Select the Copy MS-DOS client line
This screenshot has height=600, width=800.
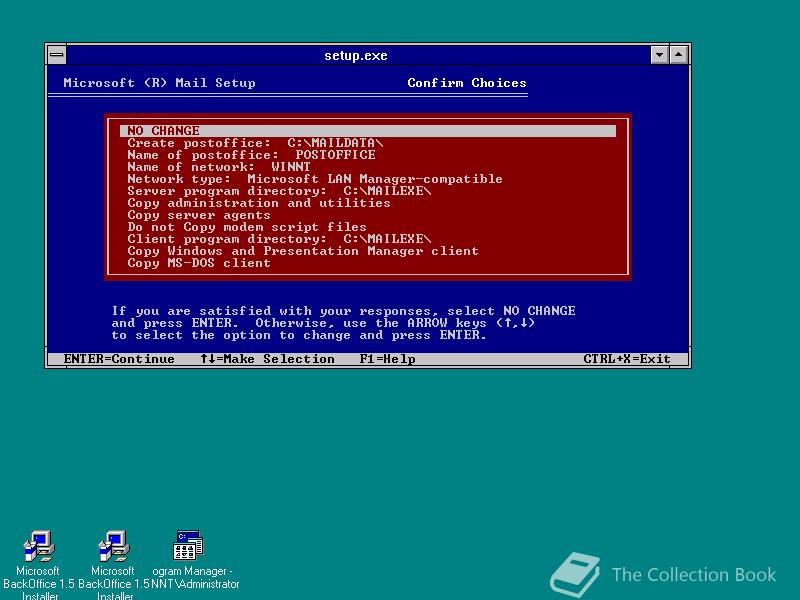pos(198,263)
